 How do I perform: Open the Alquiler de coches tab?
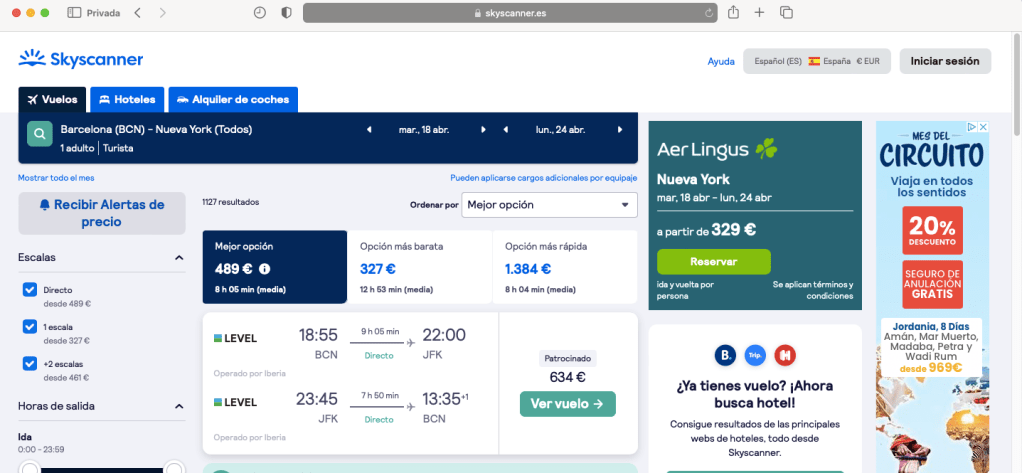pos(233,100)
